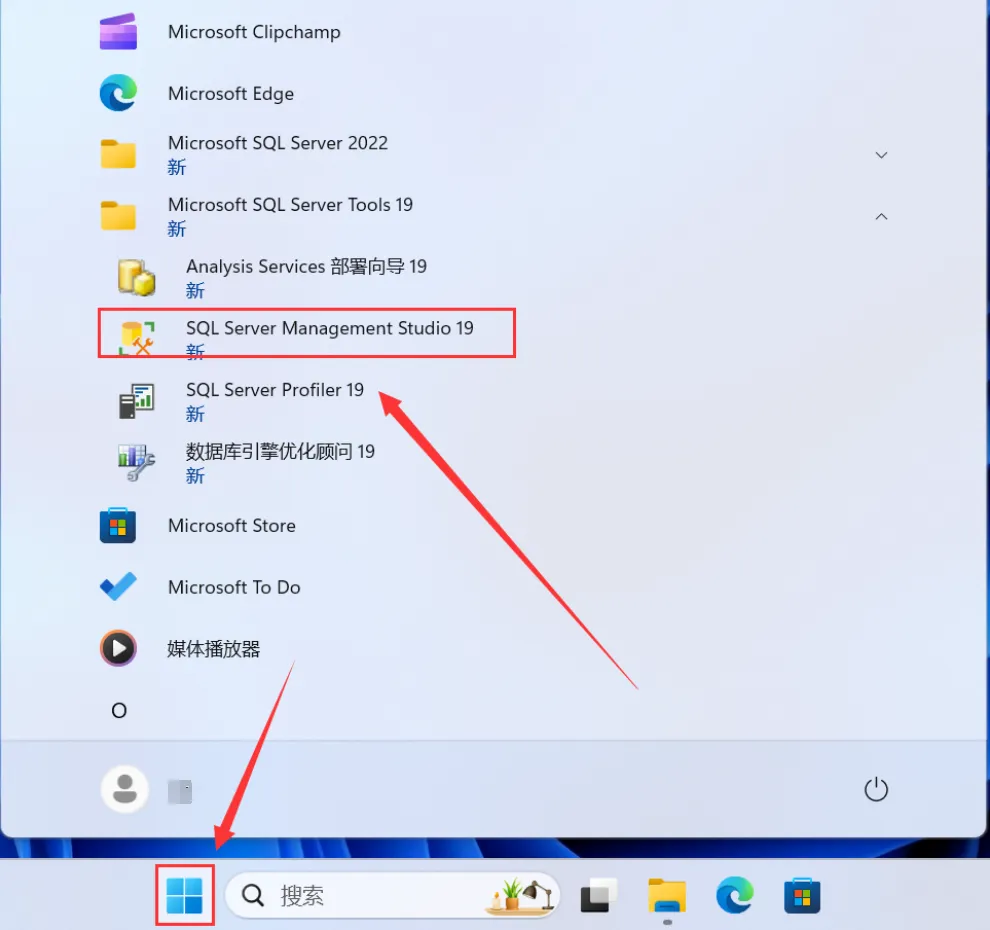This screenshot has width=990, height=930.
Task: Click SQL Server Profiler 19 text
Action: point(275,390)
